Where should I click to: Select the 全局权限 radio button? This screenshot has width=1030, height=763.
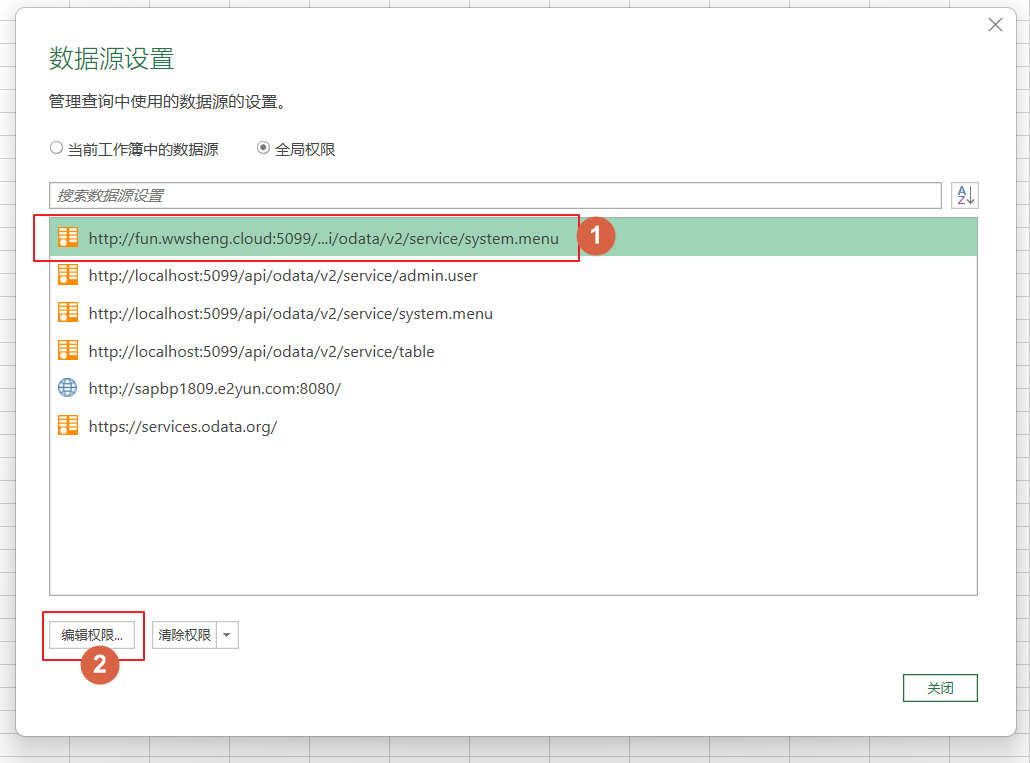264,148
